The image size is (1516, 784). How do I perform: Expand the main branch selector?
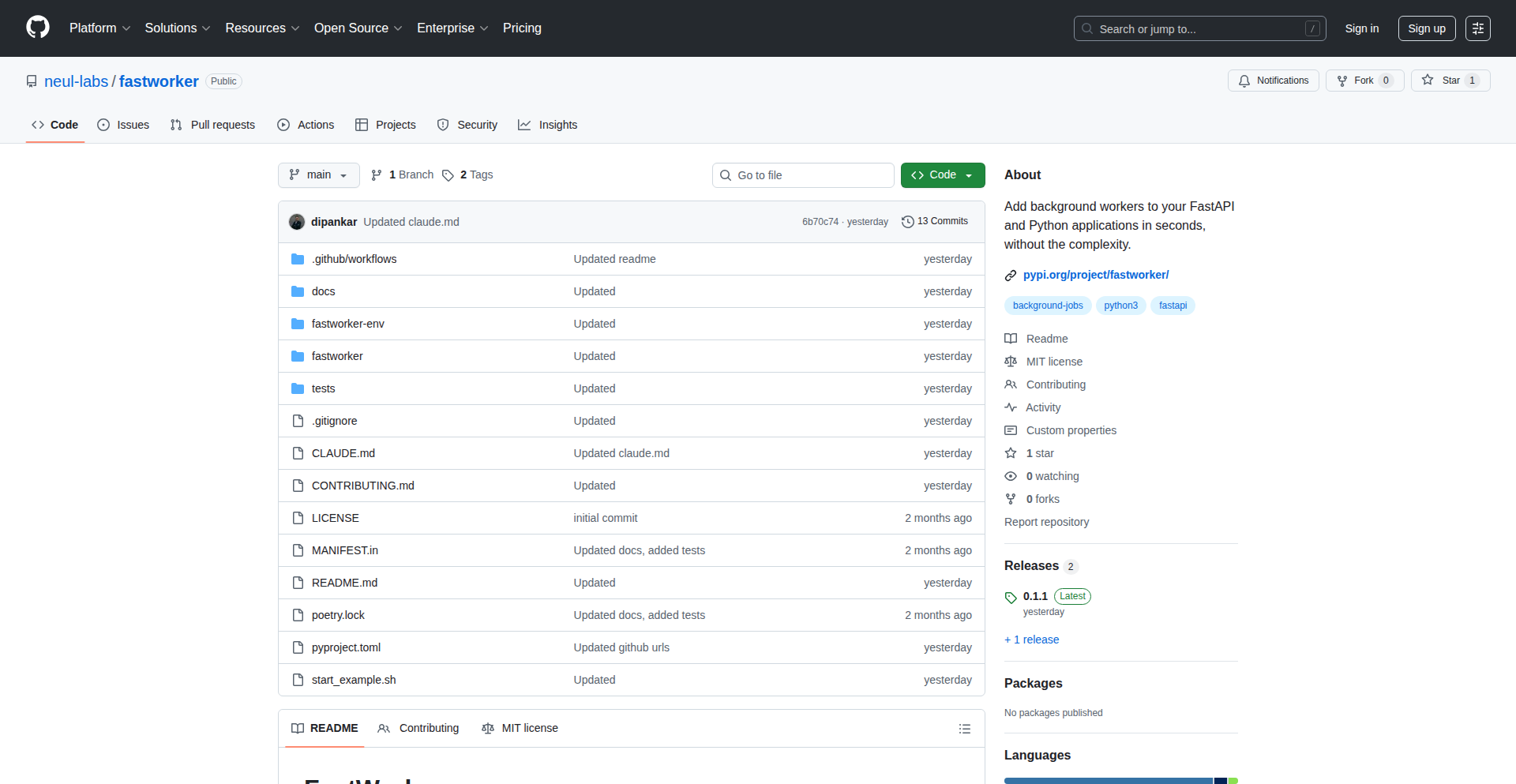(x=318, y=174)
